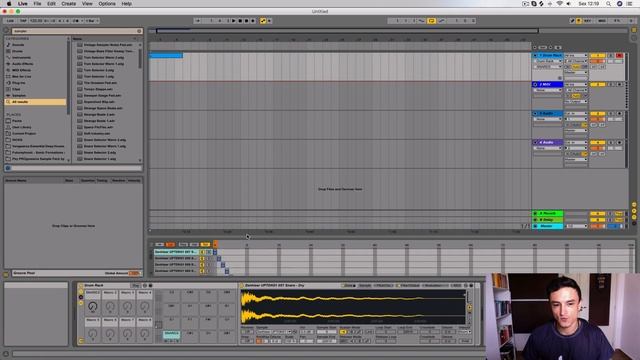Select the All results category

[36, 102]
